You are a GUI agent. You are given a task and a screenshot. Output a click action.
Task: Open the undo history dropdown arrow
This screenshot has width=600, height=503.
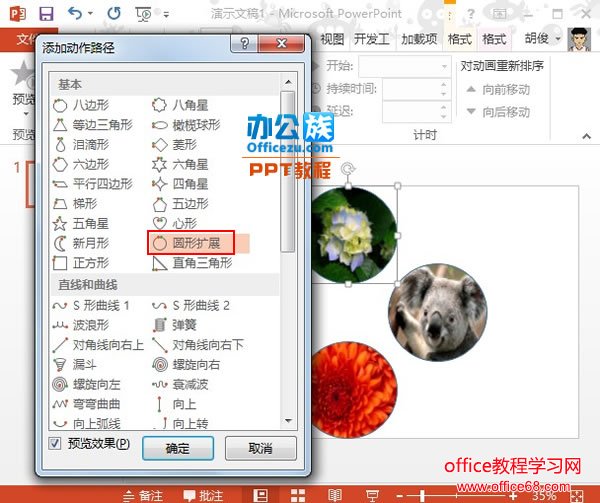pyautogui.click(x=91, y=14)
